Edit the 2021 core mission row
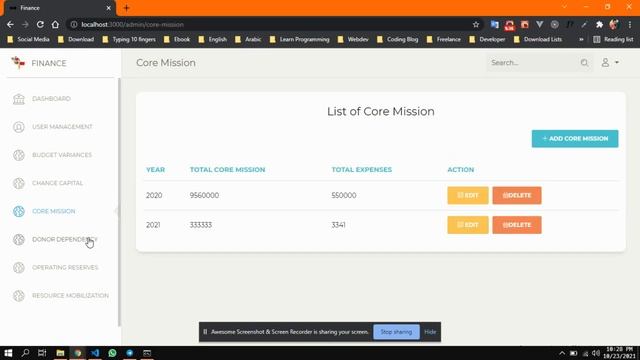640x360 pixels. pos(468,225)
